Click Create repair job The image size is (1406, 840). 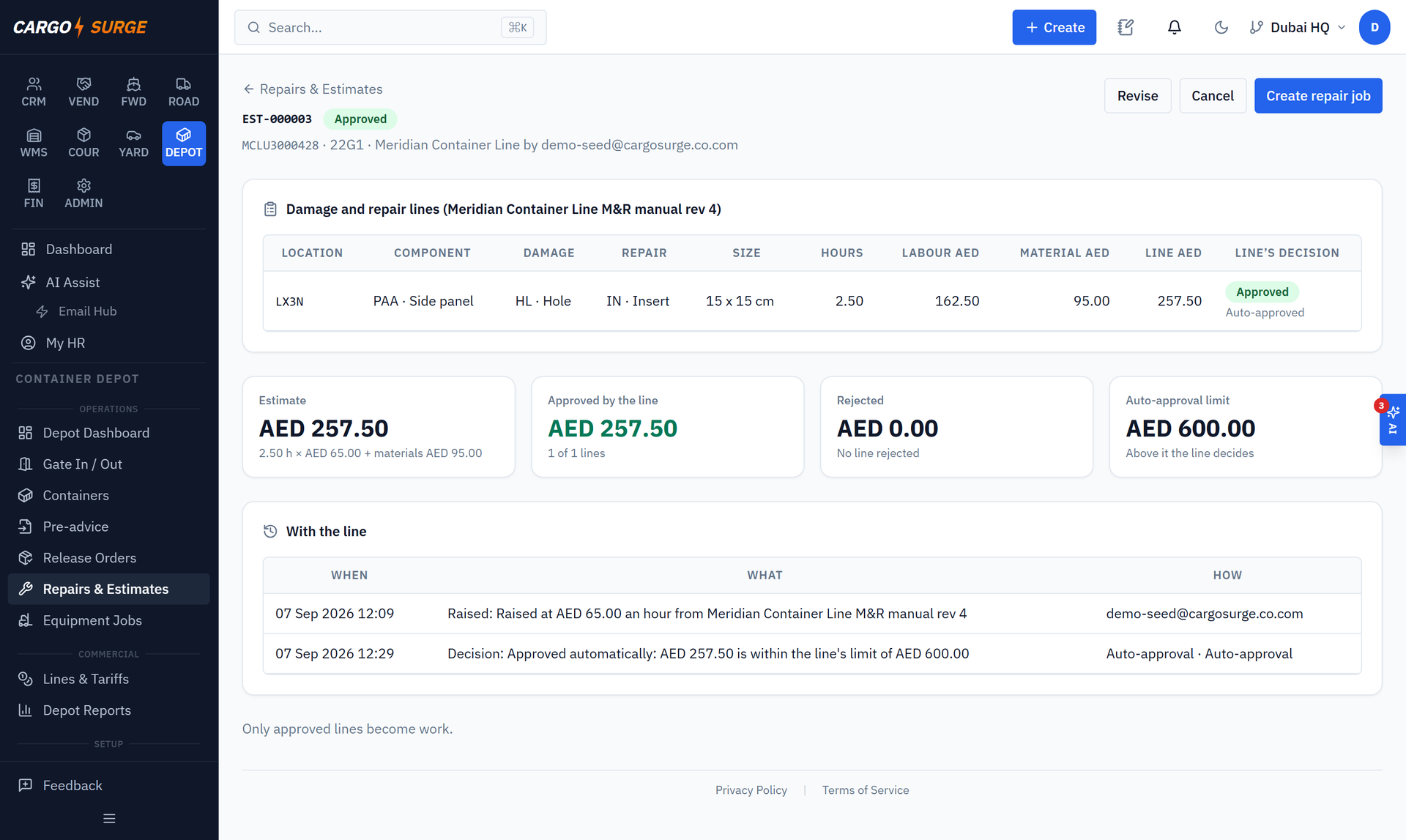[x=1318, y=96]
